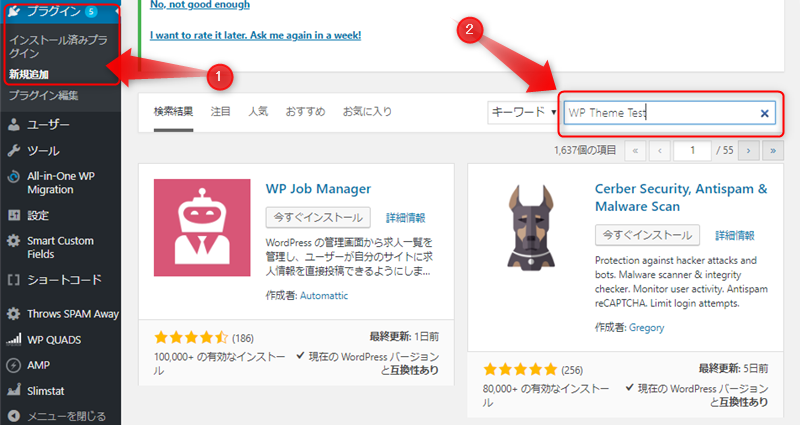Open the Gregory author link
This screenshot has height=425, width=800.
(x=646, y=328)
